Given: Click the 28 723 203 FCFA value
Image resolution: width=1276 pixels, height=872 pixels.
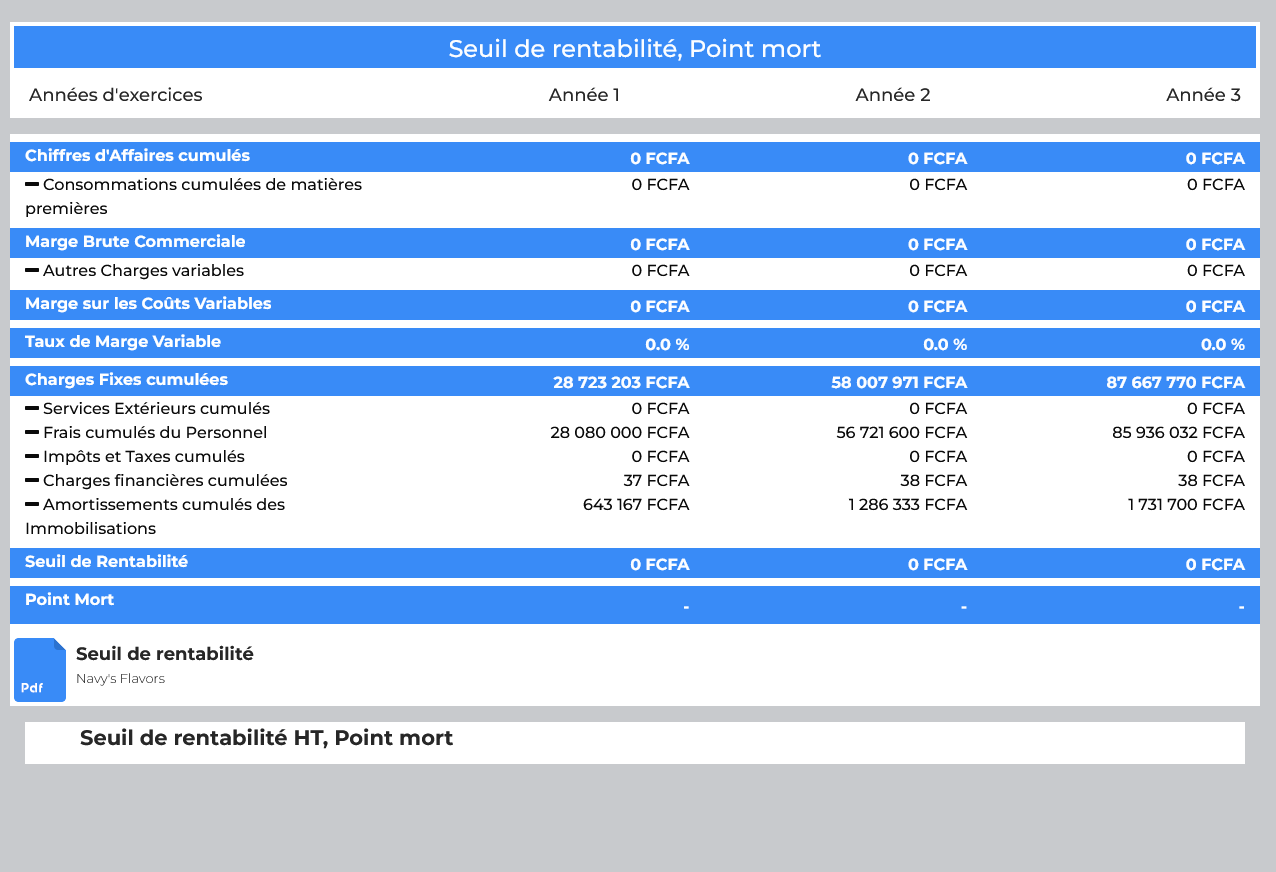Looking at the screenshot, I should [x=621, y=383].
